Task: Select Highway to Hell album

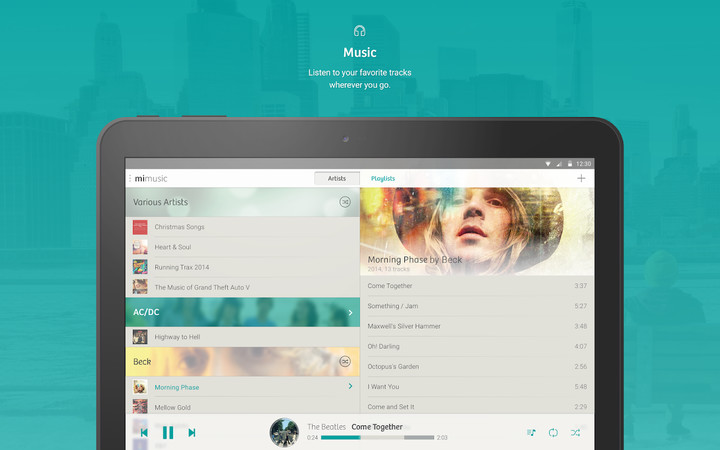Action: pos(177,337)
